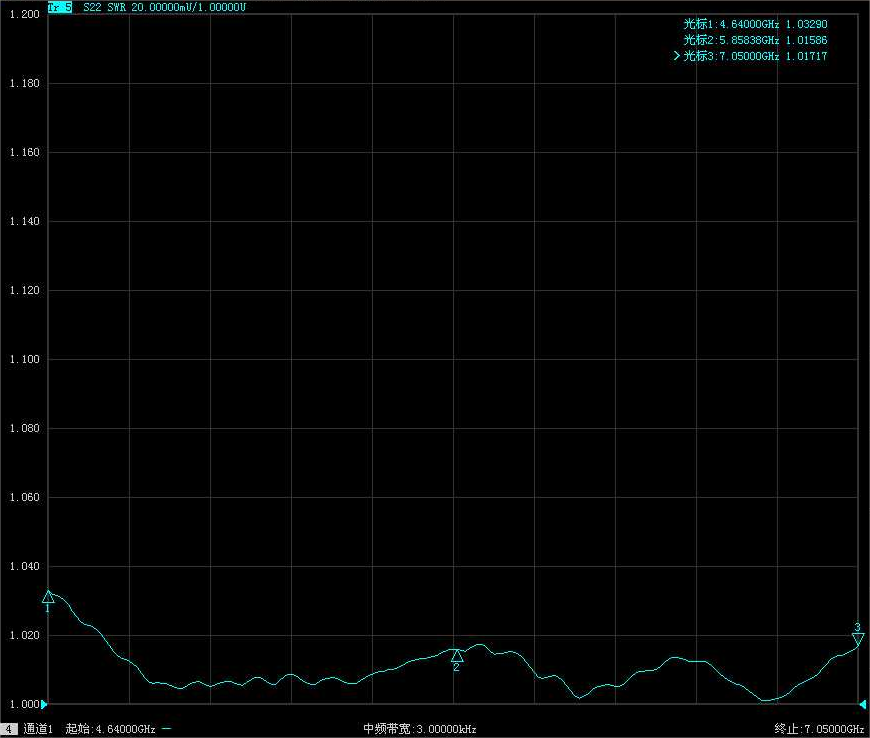This screenshot has width=870, height=738.
Task: Select the 光标3 7.05000GHz marker readout
Action: click(x=755, y=56)
